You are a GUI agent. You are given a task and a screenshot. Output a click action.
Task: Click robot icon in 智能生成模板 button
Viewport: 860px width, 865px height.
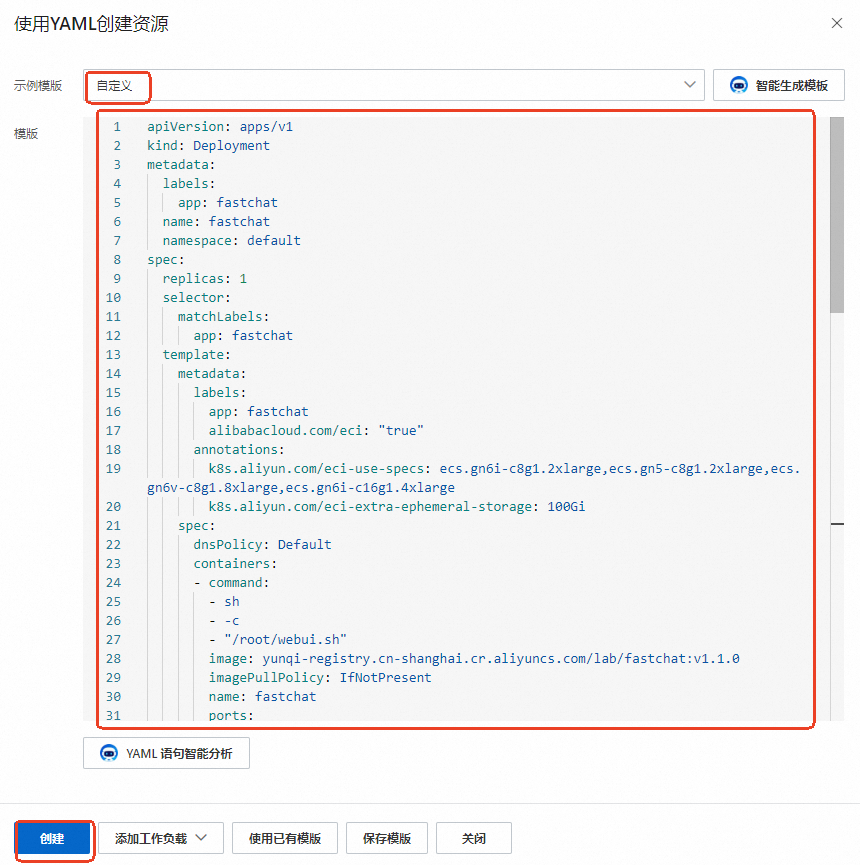click(x=739, y=85)
